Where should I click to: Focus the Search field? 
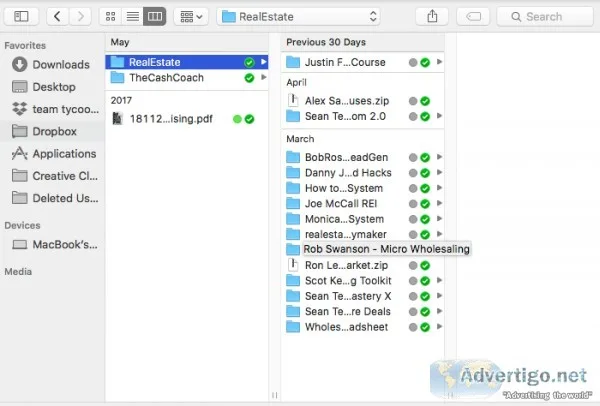(x=545, y=16)
